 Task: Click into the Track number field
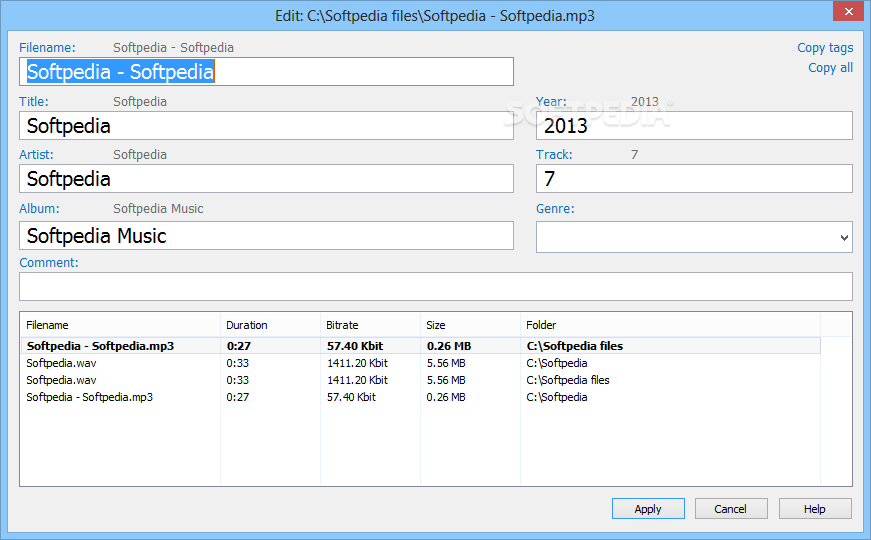click(694, 178)
